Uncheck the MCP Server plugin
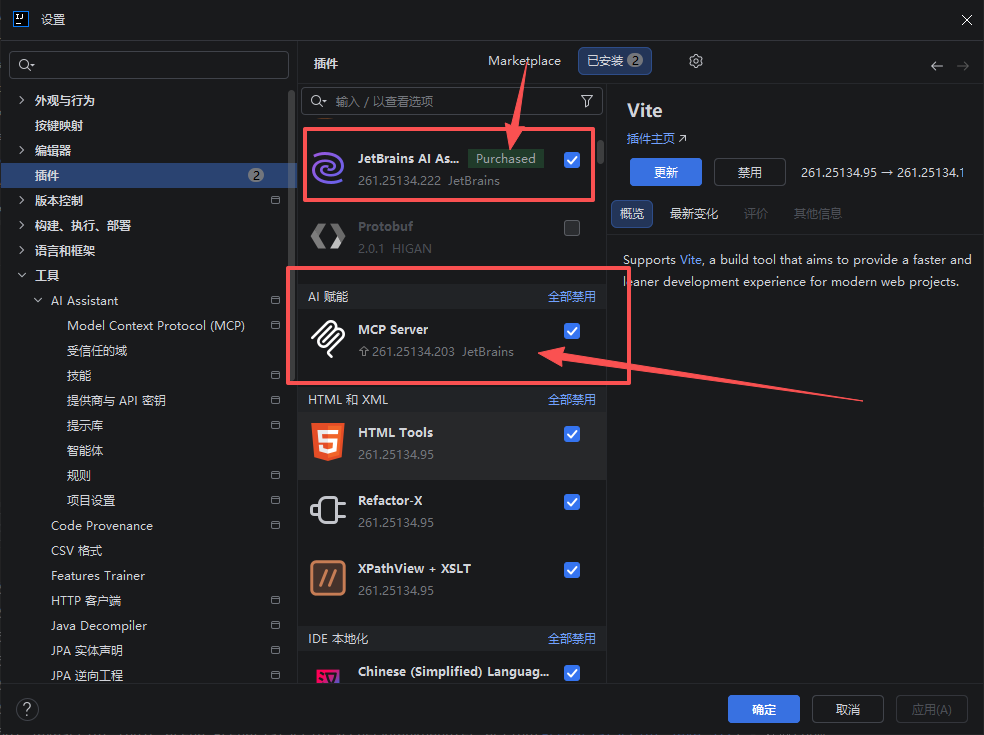The image size is (984, 735). click(x=572, y=331)
